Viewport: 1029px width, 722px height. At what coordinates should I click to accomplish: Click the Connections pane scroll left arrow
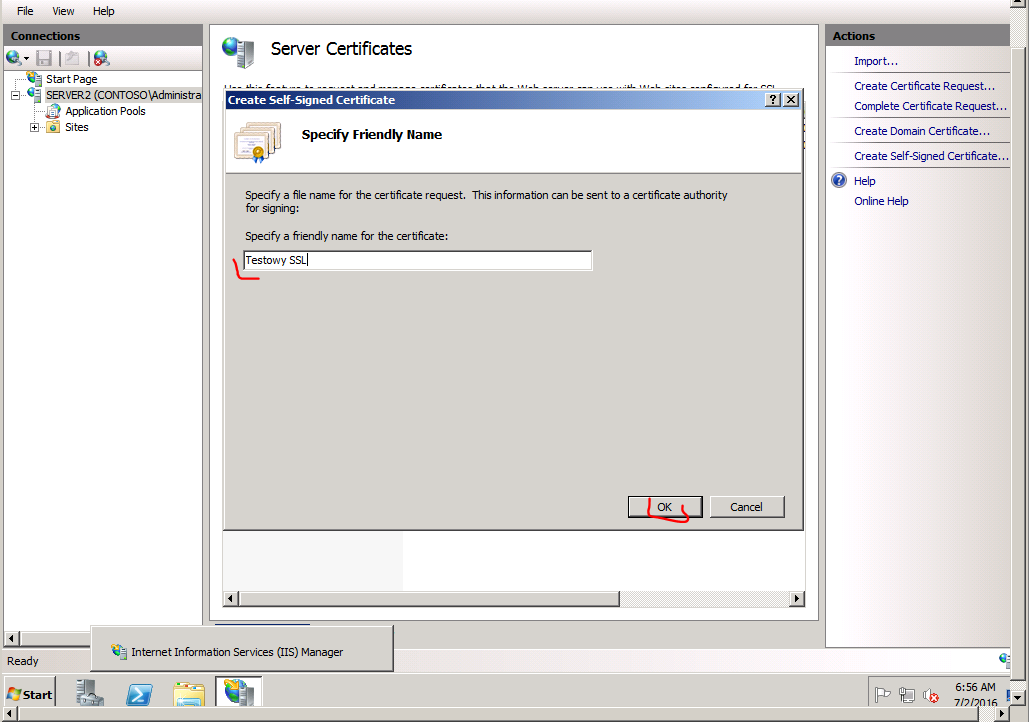[11, 638]
